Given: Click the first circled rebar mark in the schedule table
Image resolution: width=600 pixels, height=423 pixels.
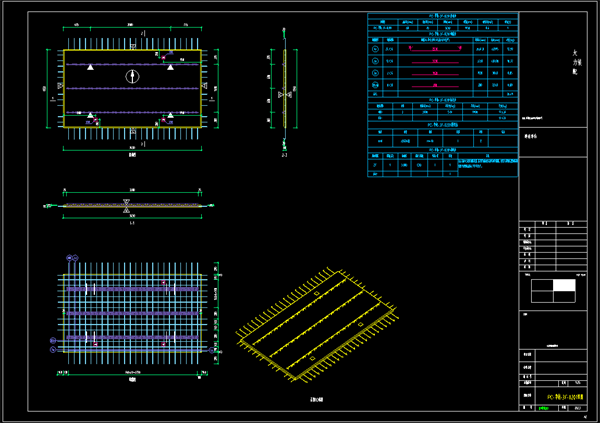Looking at the screenshot, I should click(375, 49).
